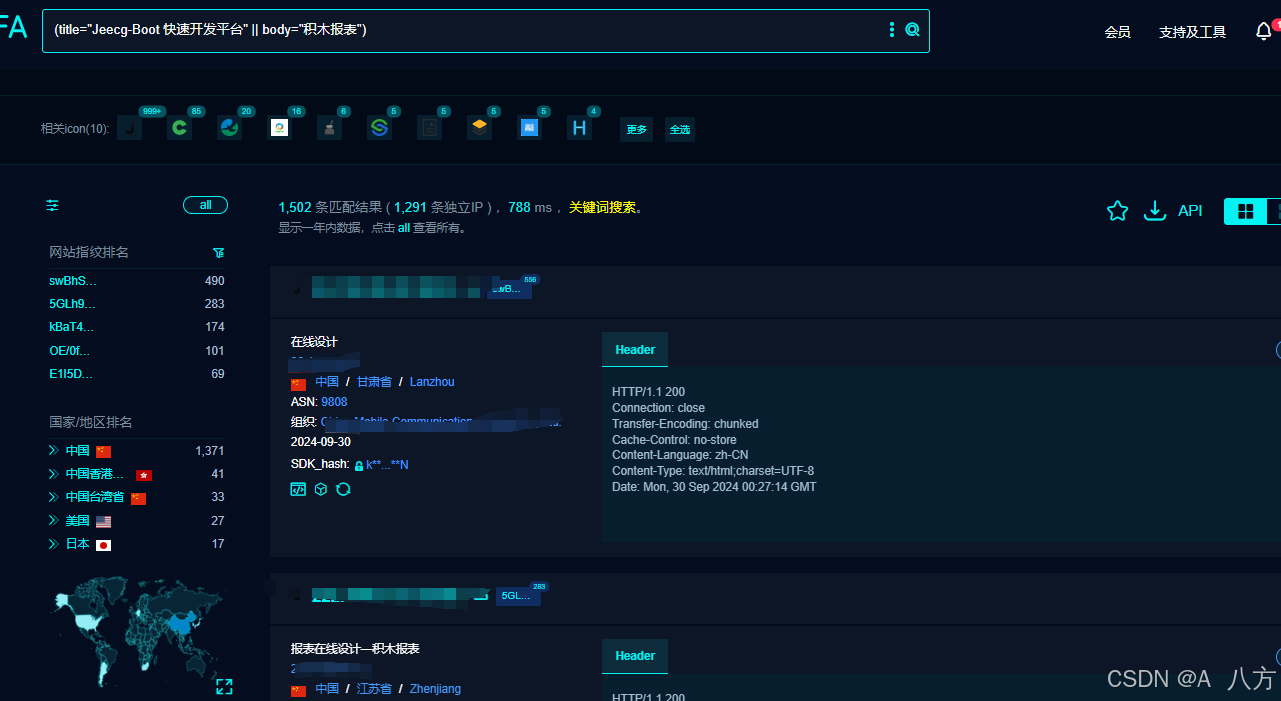Click the FOFA logo at top left
Viewport: 1281px width, 701px height.
point(13,28)
